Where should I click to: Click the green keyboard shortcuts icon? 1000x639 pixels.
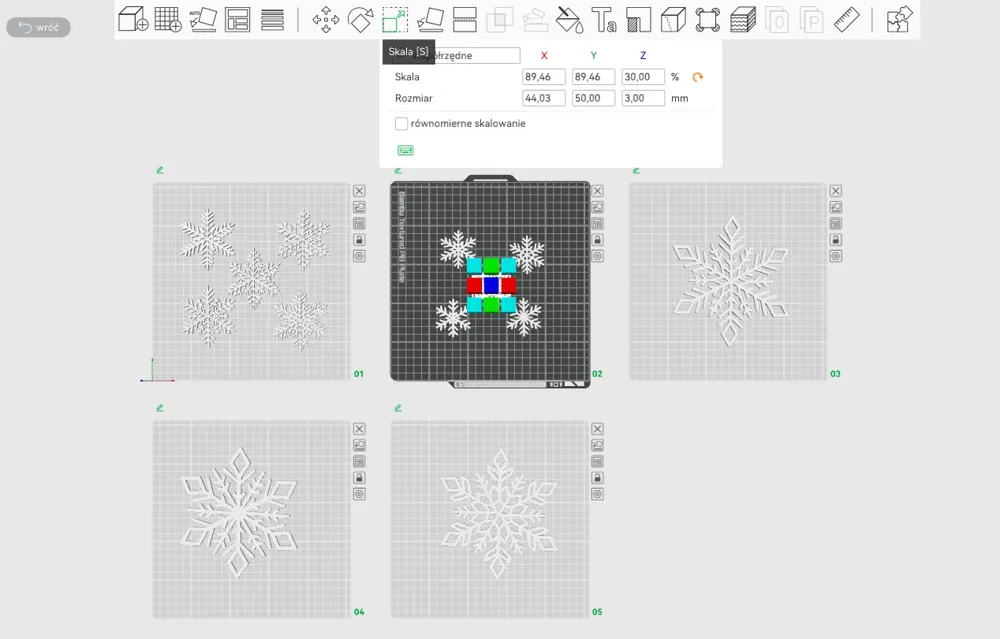406,150
